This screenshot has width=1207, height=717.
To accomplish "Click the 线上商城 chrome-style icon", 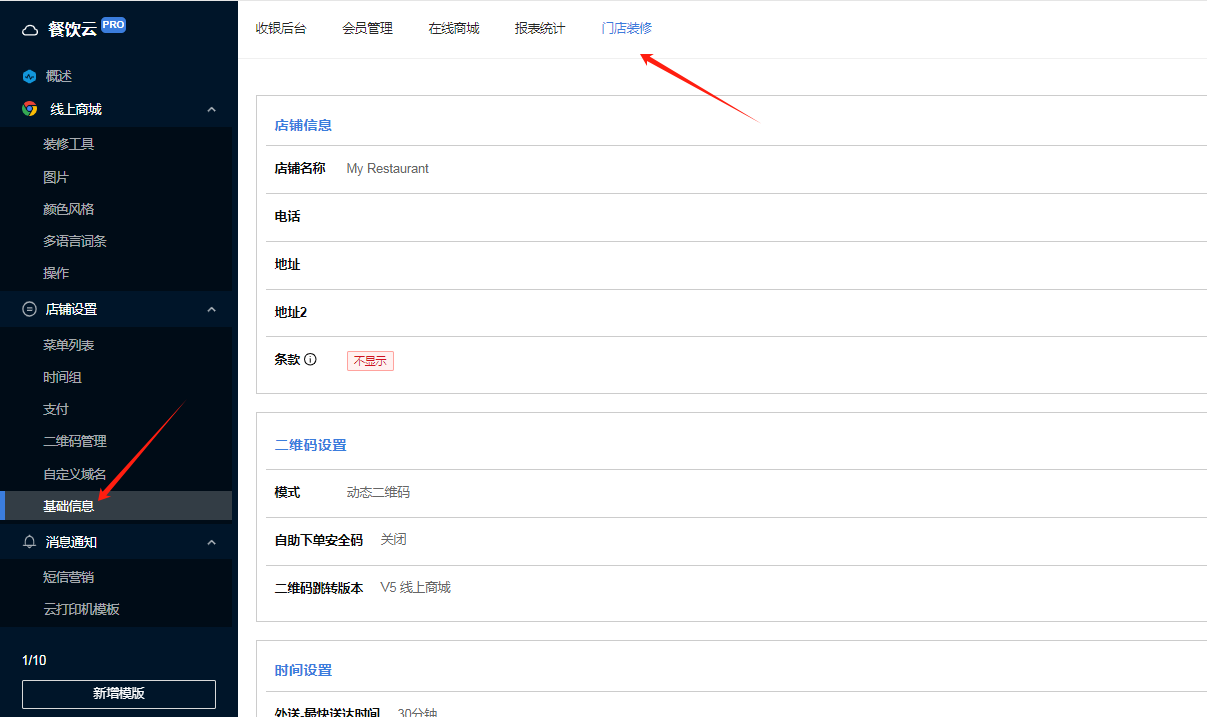I will coord(30,109).
